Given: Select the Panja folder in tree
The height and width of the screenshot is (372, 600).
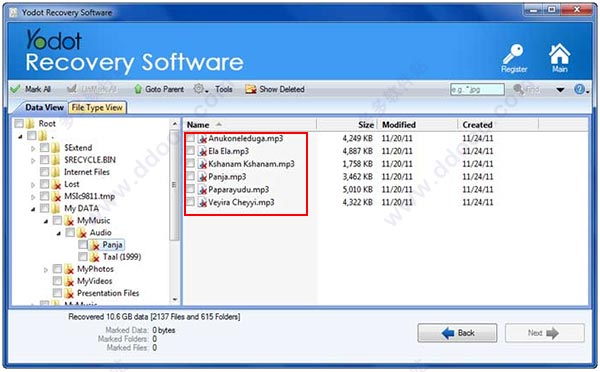Looking at the screenshot, I should coord(112,245).
